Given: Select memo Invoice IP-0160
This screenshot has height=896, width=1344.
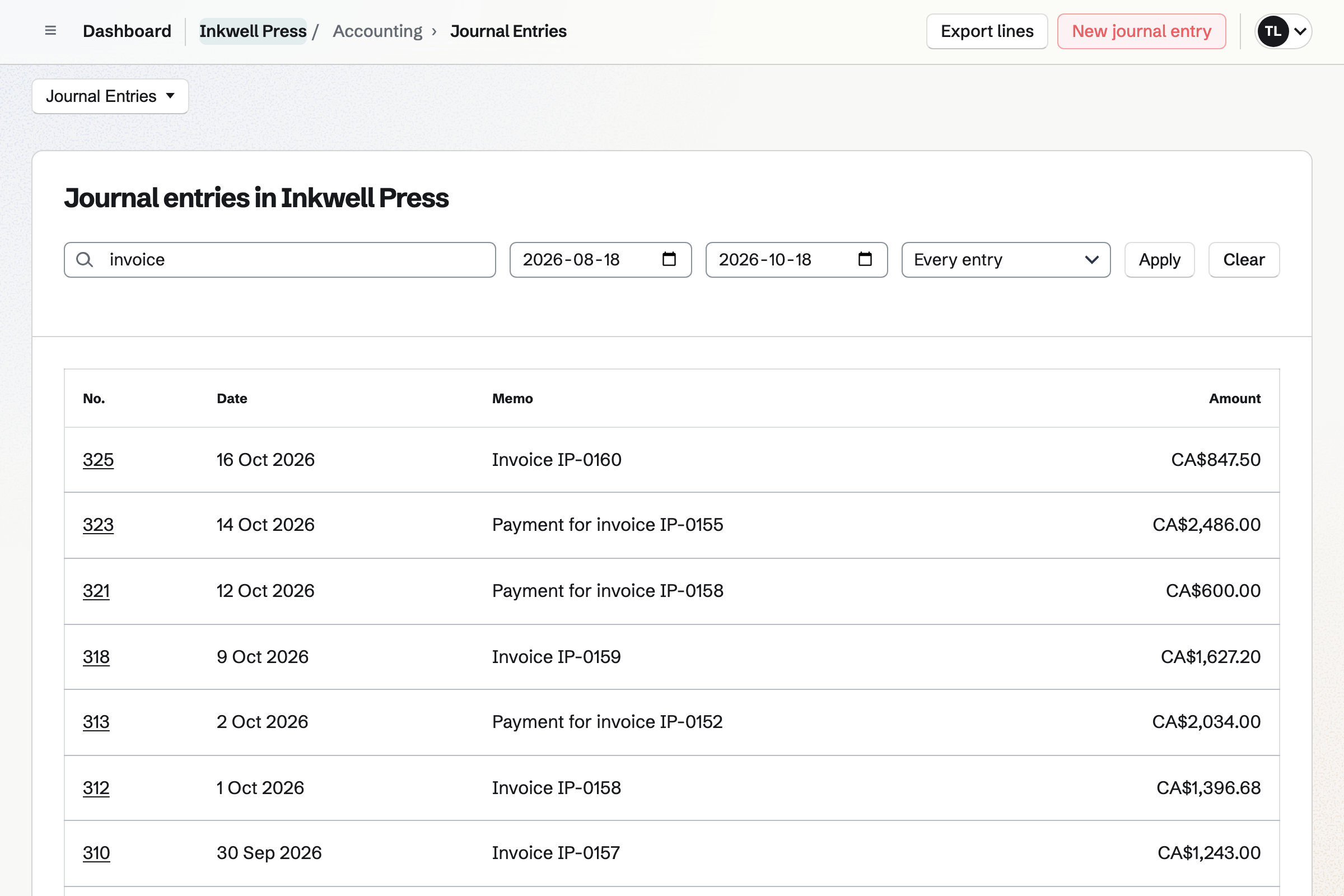Looking at the screenshot, I should pyautogui.click(x=557, y=460).
